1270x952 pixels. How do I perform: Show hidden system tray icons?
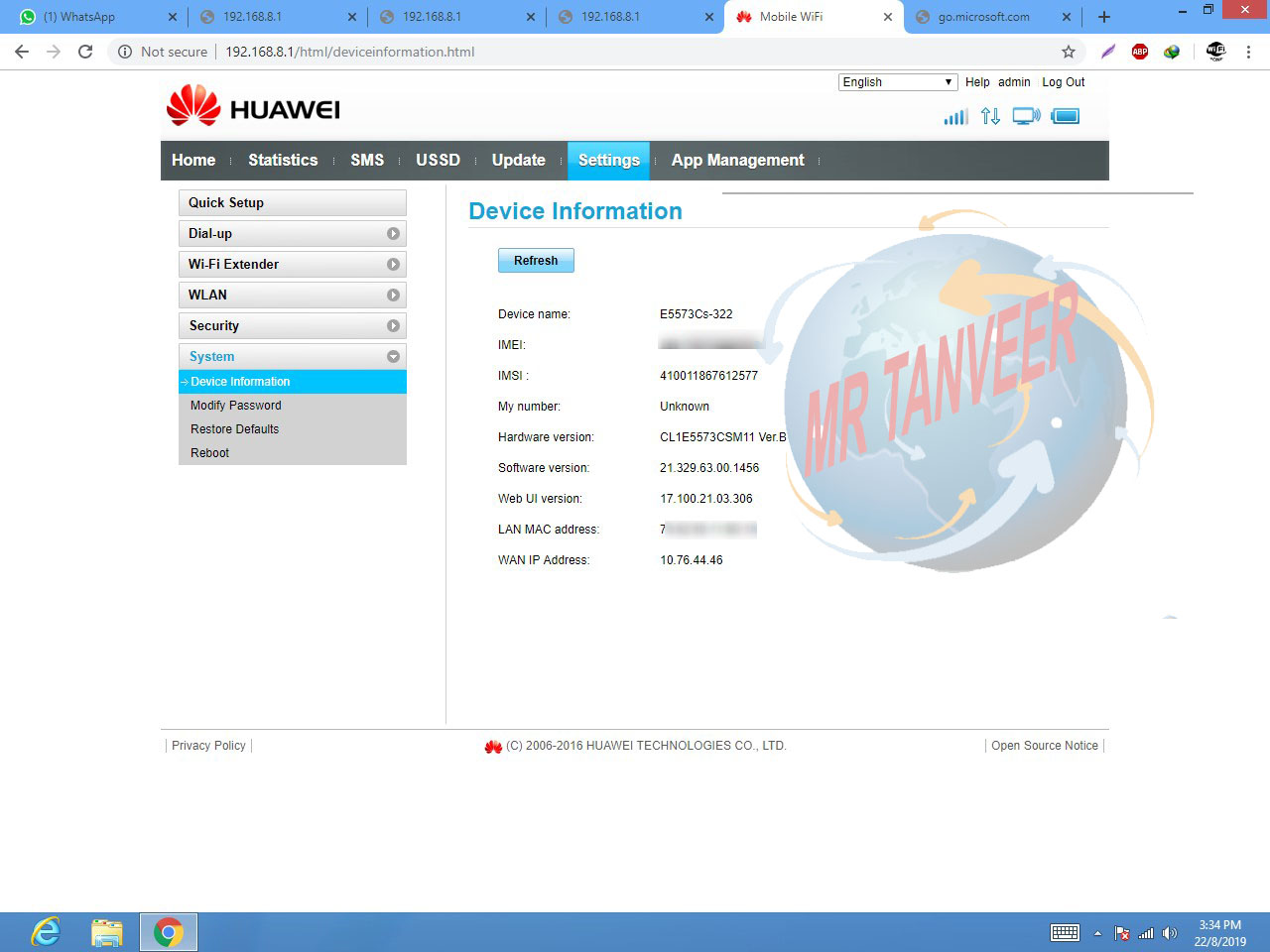(x=1097, y=933)
